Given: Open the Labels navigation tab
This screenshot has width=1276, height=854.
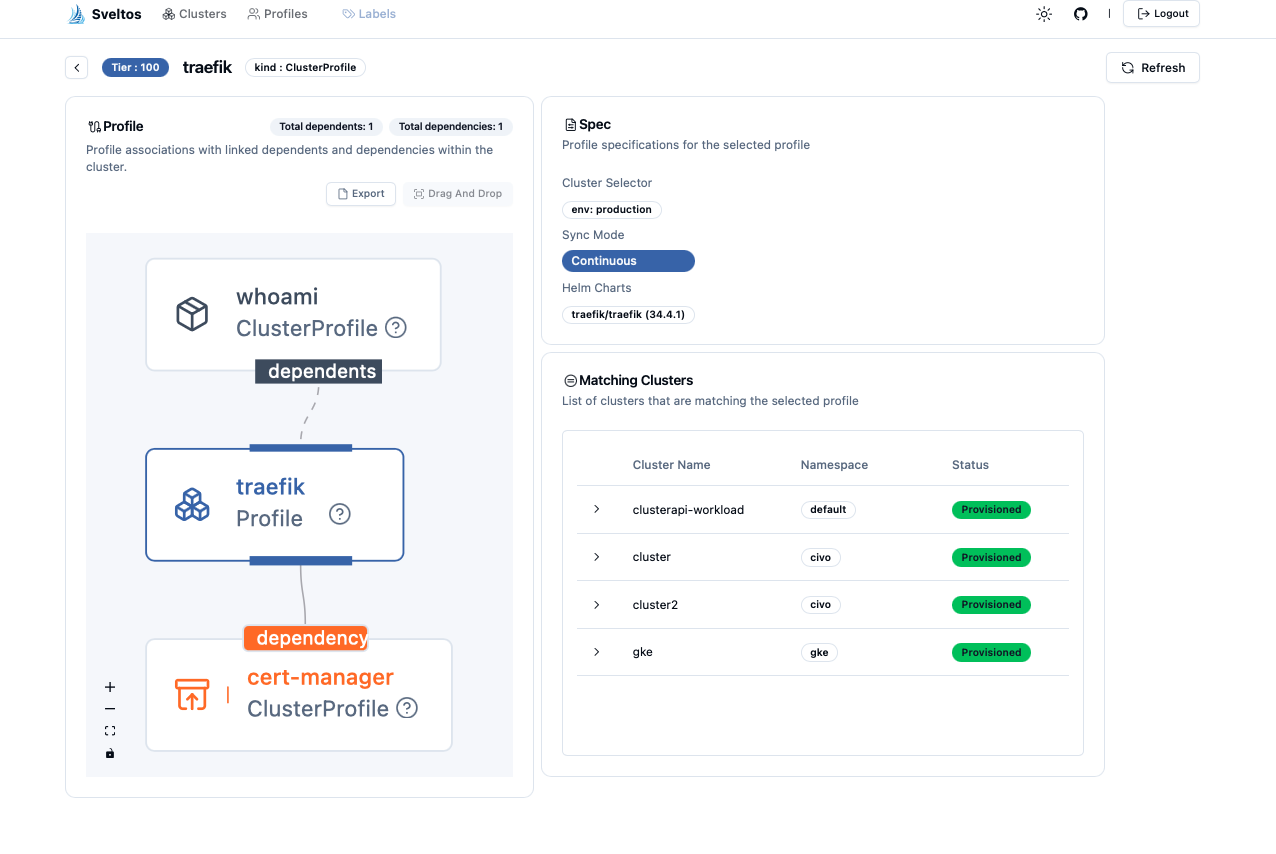Looking at the screenshot, I should [x=369, y=14].
